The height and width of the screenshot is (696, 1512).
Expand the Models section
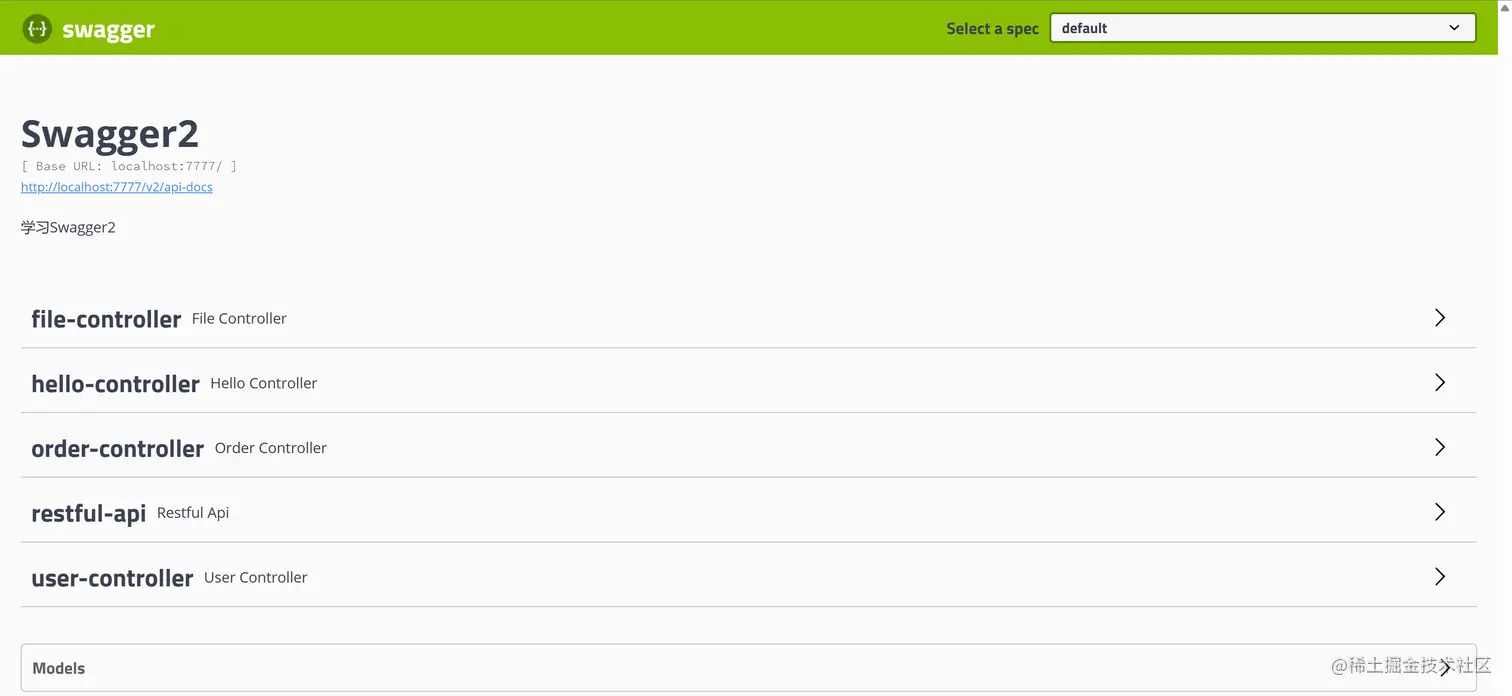pos(748,668)
